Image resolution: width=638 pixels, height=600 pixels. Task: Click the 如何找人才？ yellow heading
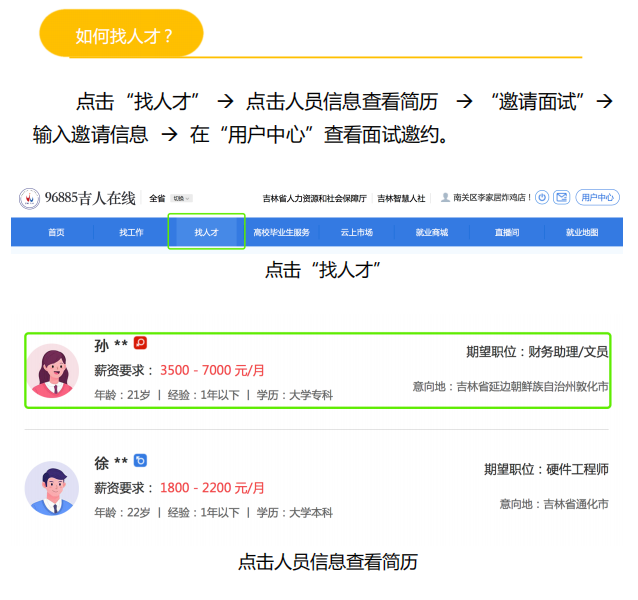pyautogui.click(x=121, y=33)
